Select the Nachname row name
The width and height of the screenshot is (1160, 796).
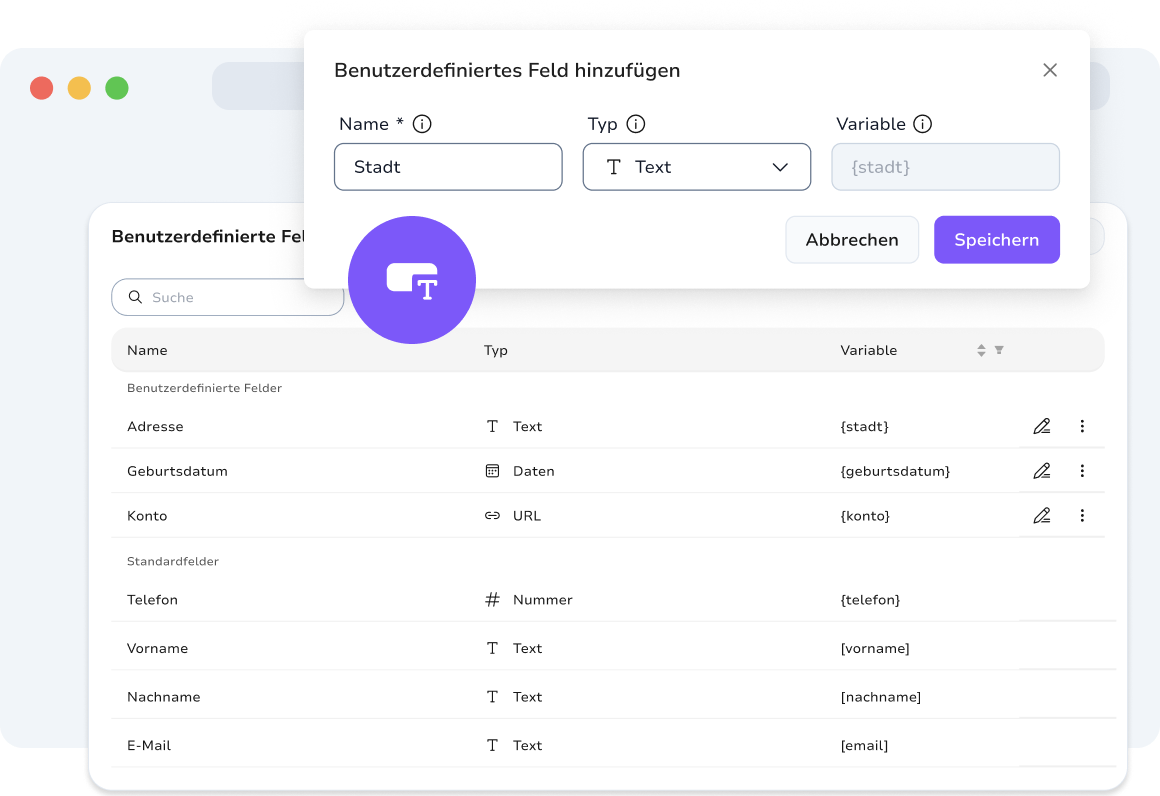(x=163, y=697)
